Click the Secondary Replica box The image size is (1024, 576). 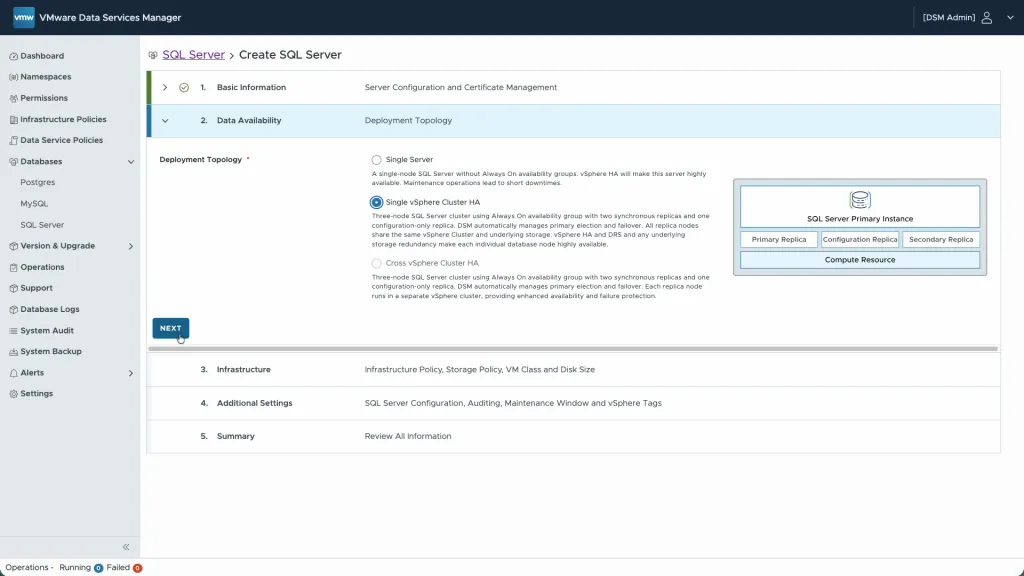940,240
